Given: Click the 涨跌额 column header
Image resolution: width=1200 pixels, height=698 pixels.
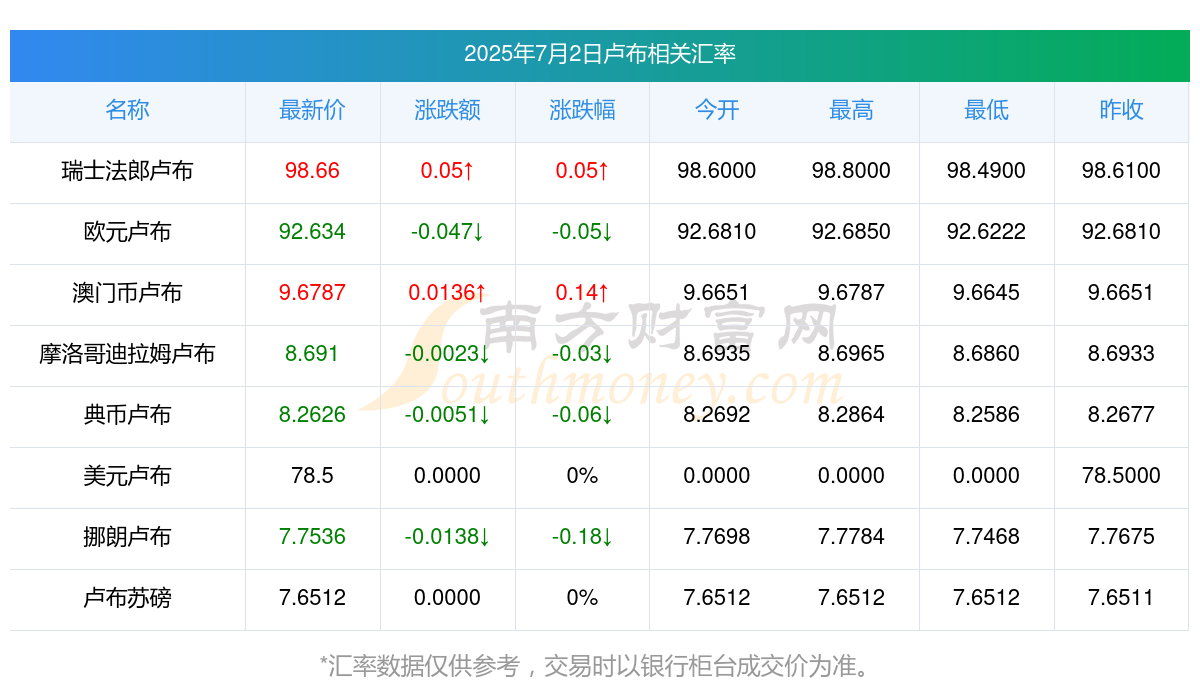Looking at the screenshot, I should coord(447,110).
